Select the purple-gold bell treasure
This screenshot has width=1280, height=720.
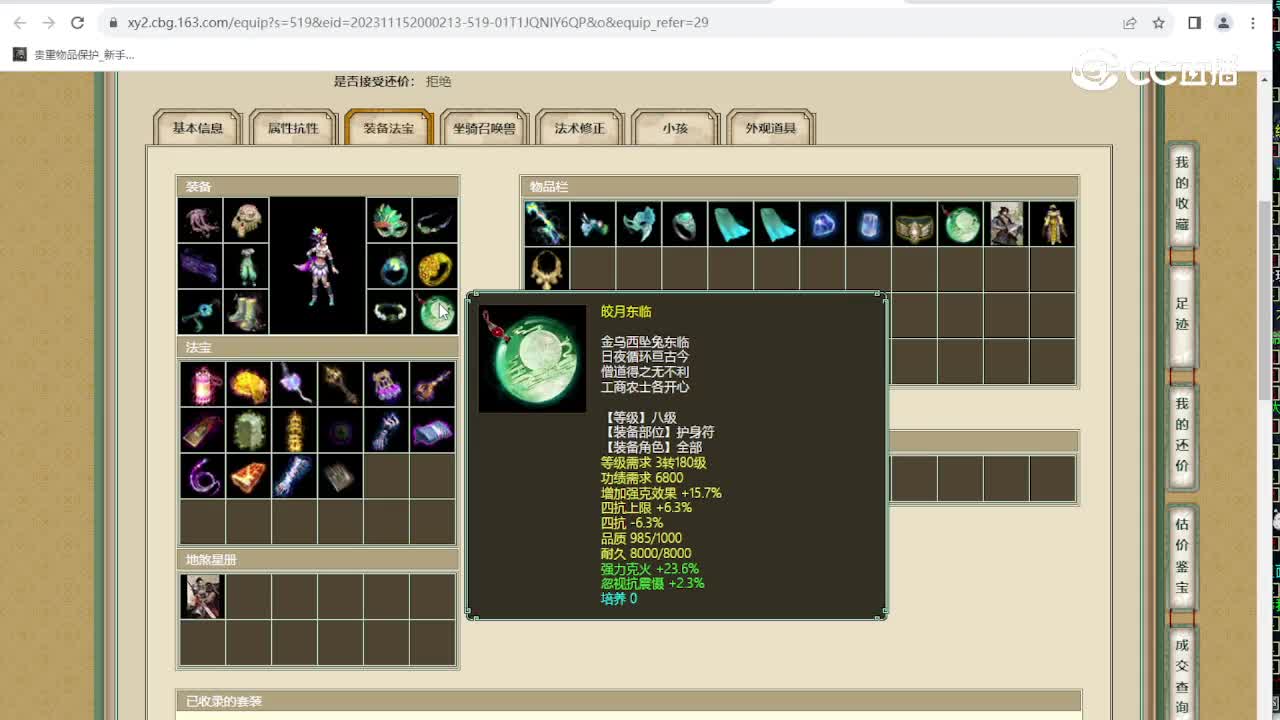click(386, 384)
